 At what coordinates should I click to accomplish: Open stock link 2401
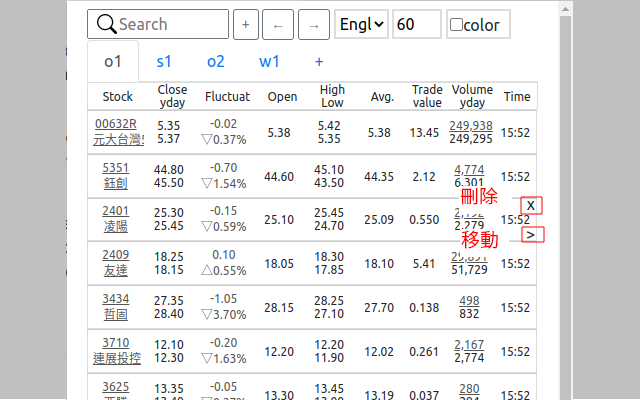point(116,211)
